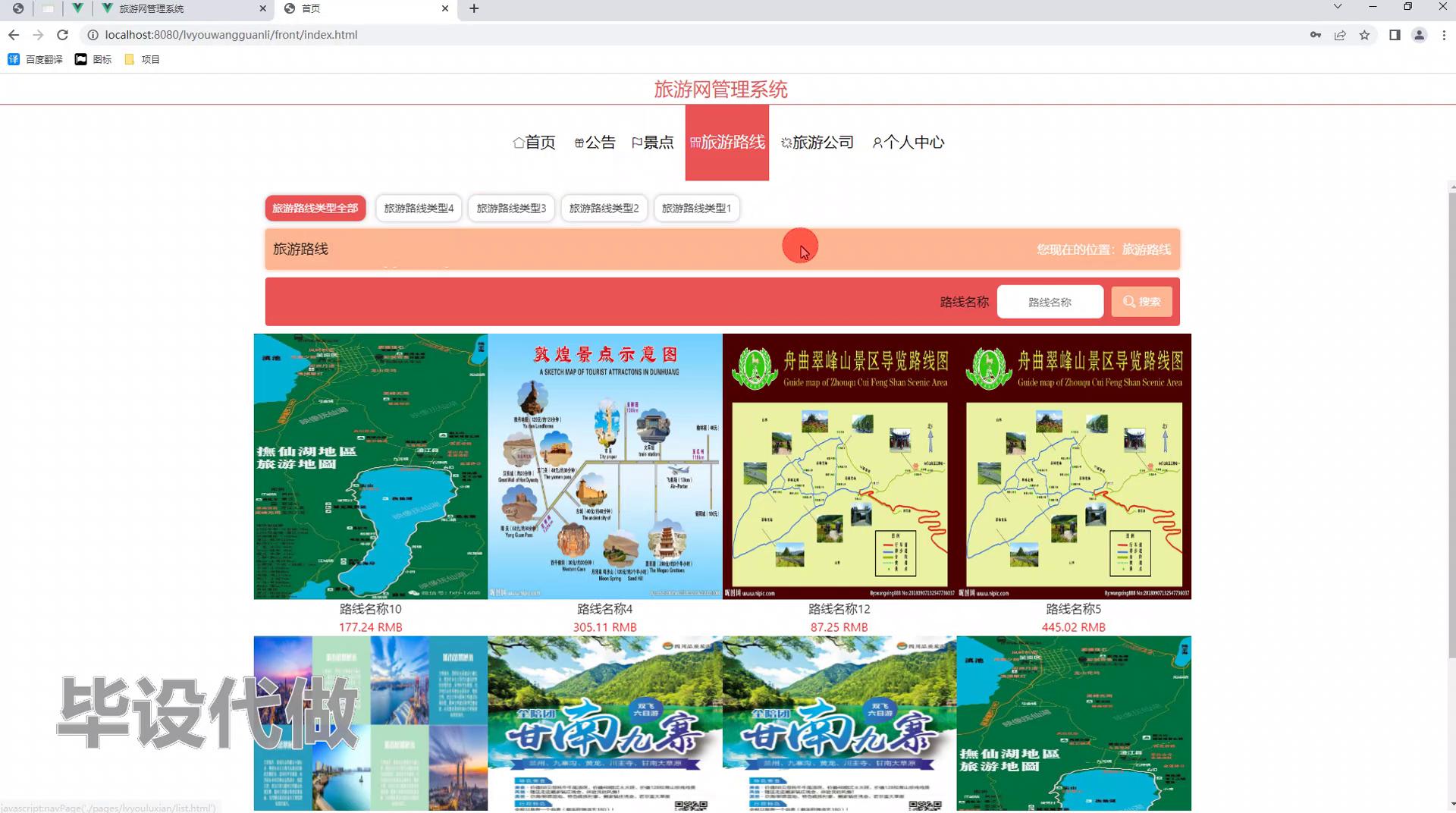This screenshot has width=1456, height=813.
Task: Filter by 旅游路线类型全部
Action: click(x=315, y=208)
